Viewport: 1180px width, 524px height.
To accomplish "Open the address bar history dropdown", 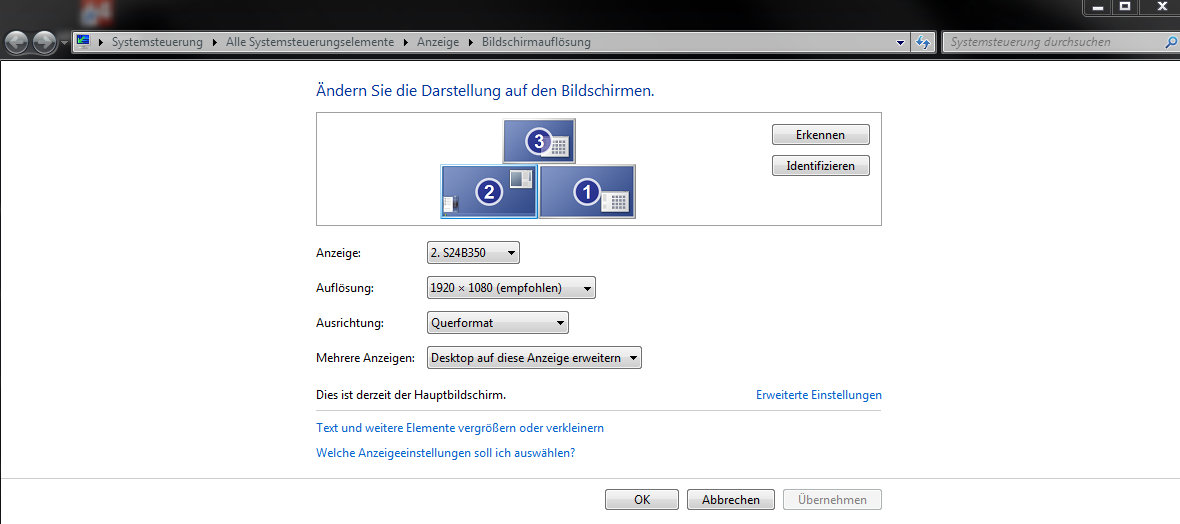I will [901, 43].
